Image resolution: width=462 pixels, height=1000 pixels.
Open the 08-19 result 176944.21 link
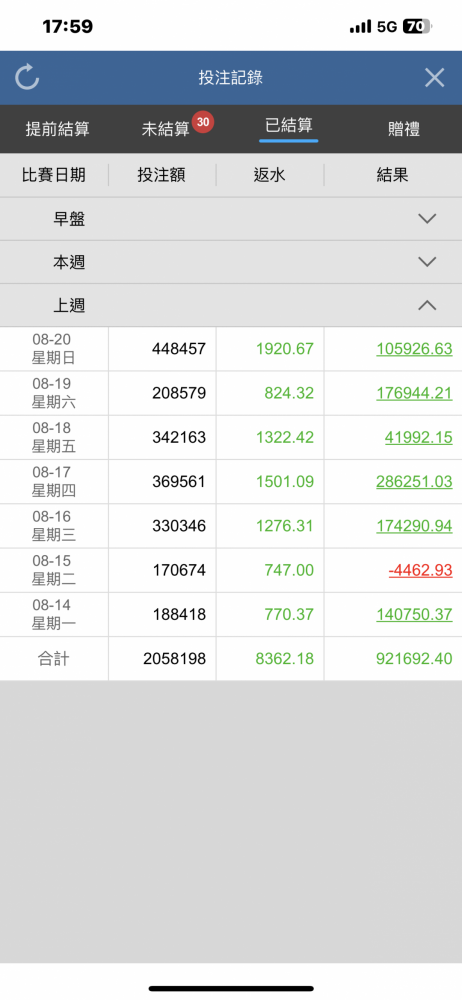click(414, 393)
